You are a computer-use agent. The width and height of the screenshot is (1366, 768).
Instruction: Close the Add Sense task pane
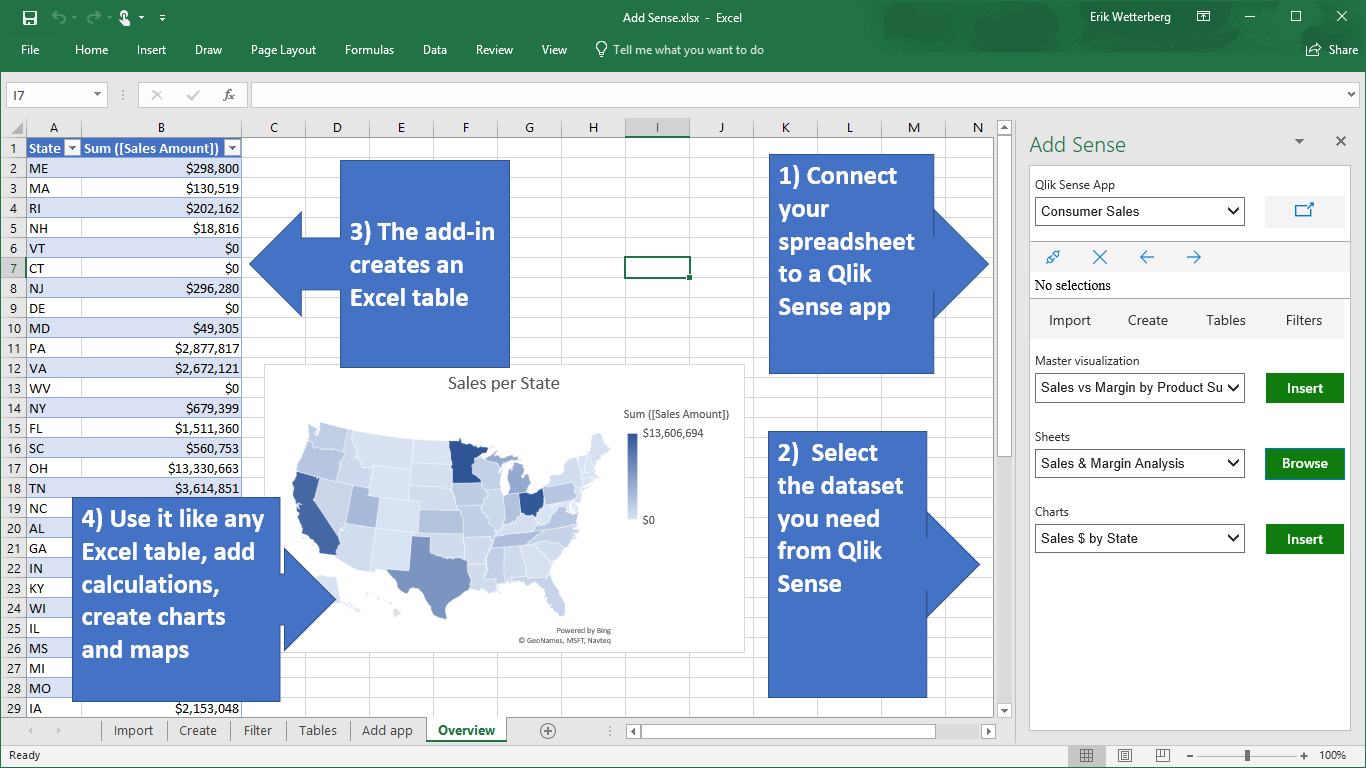coord(1341,142)
